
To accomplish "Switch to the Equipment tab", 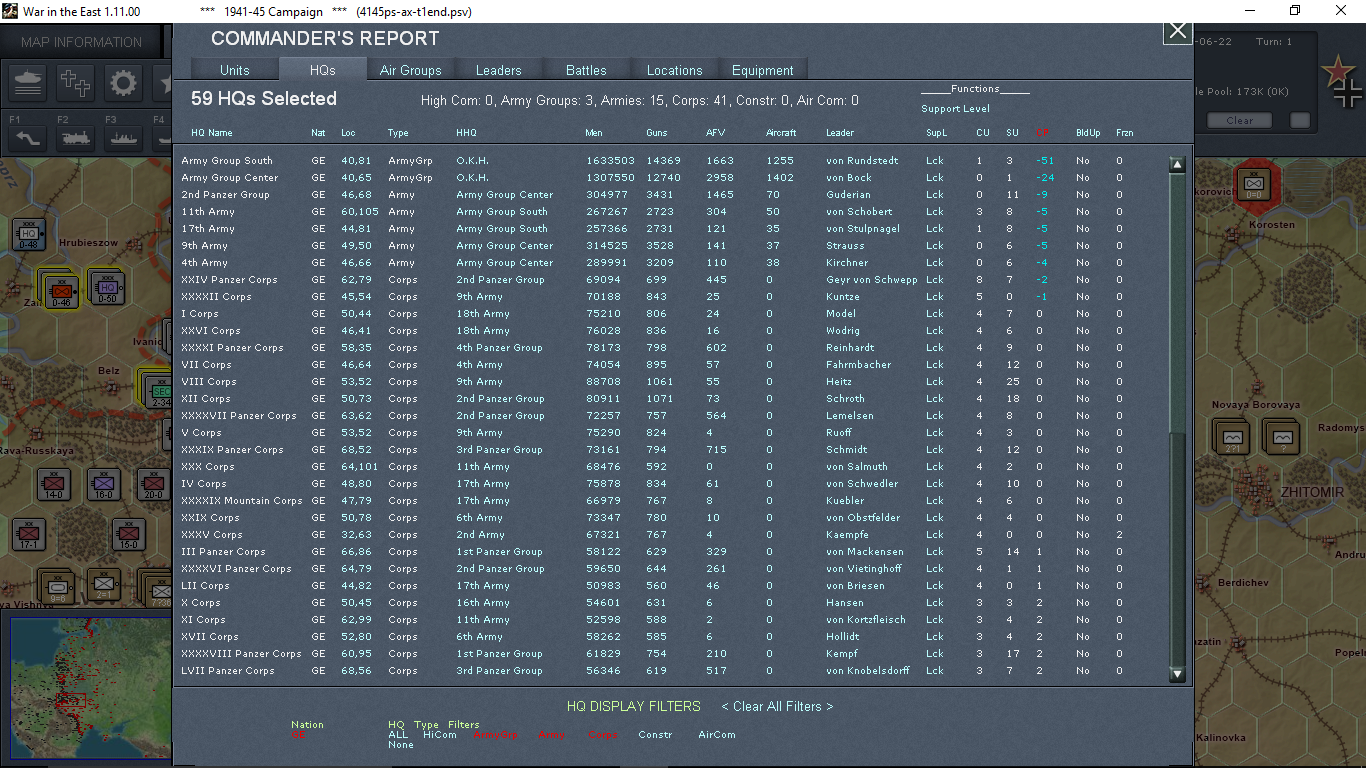I will [763, 70].
